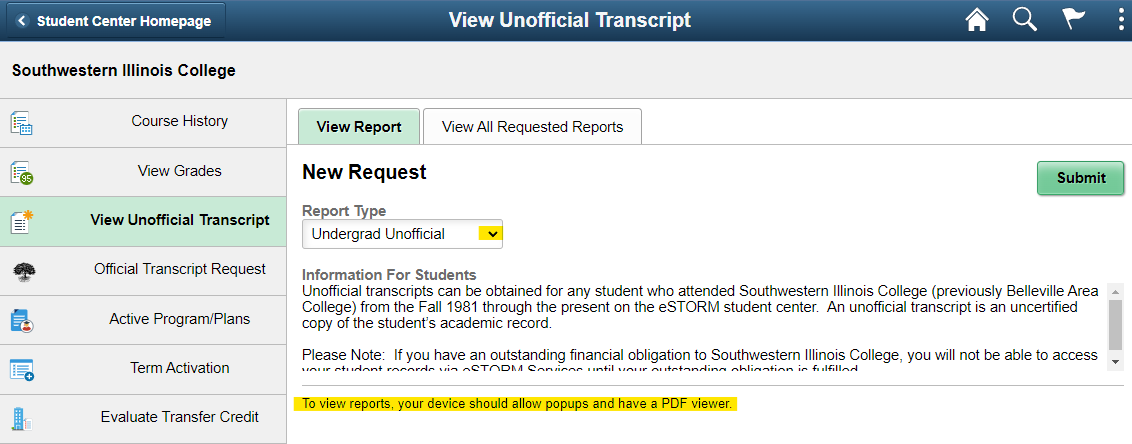This screenshot has width=1132, height=444.
Task: Open the three-dot actions menu
Action: click(x=1121, y=20)
